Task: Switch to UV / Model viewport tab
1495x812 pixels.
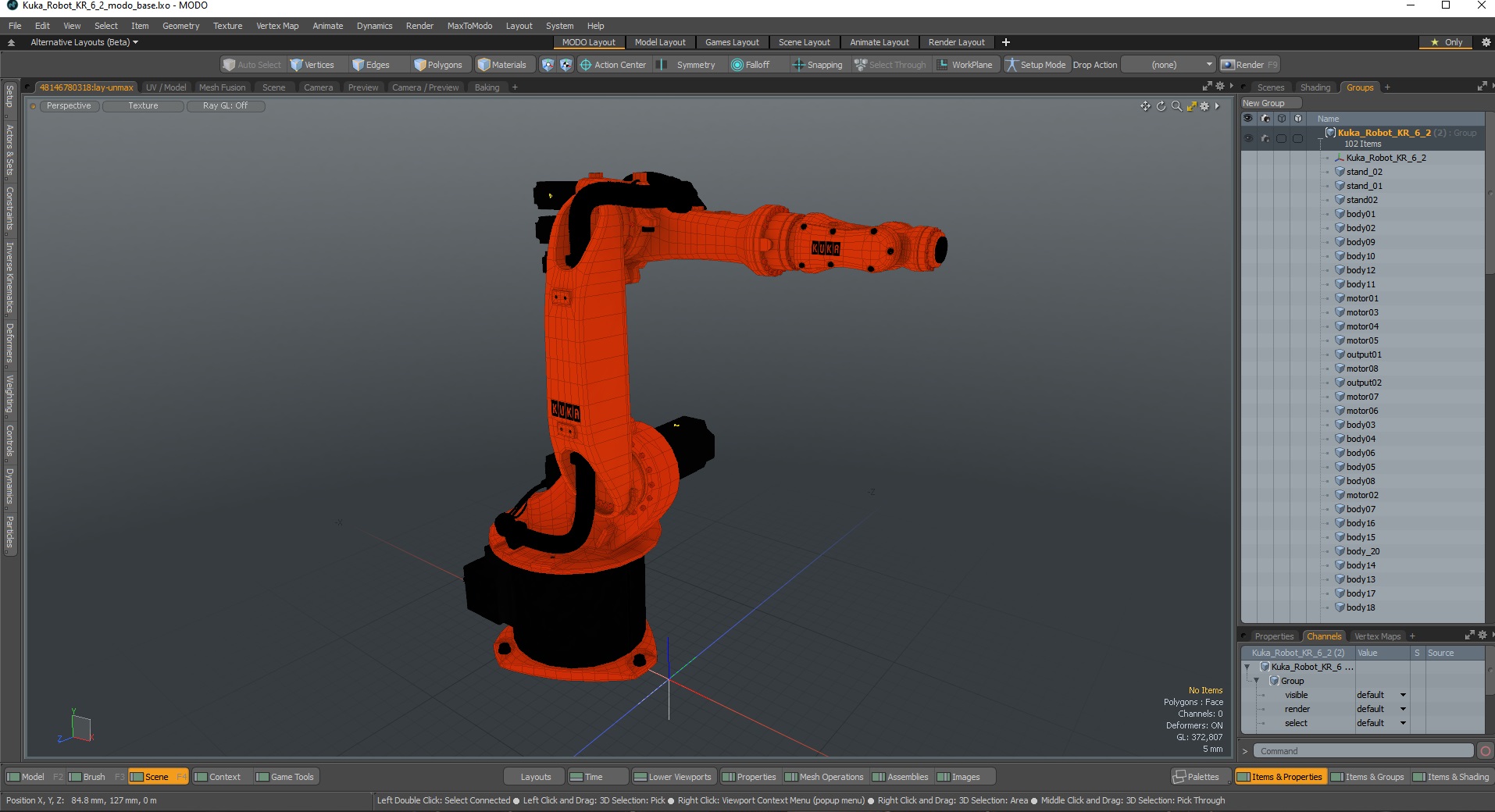Action: click(x=166, y=87)
